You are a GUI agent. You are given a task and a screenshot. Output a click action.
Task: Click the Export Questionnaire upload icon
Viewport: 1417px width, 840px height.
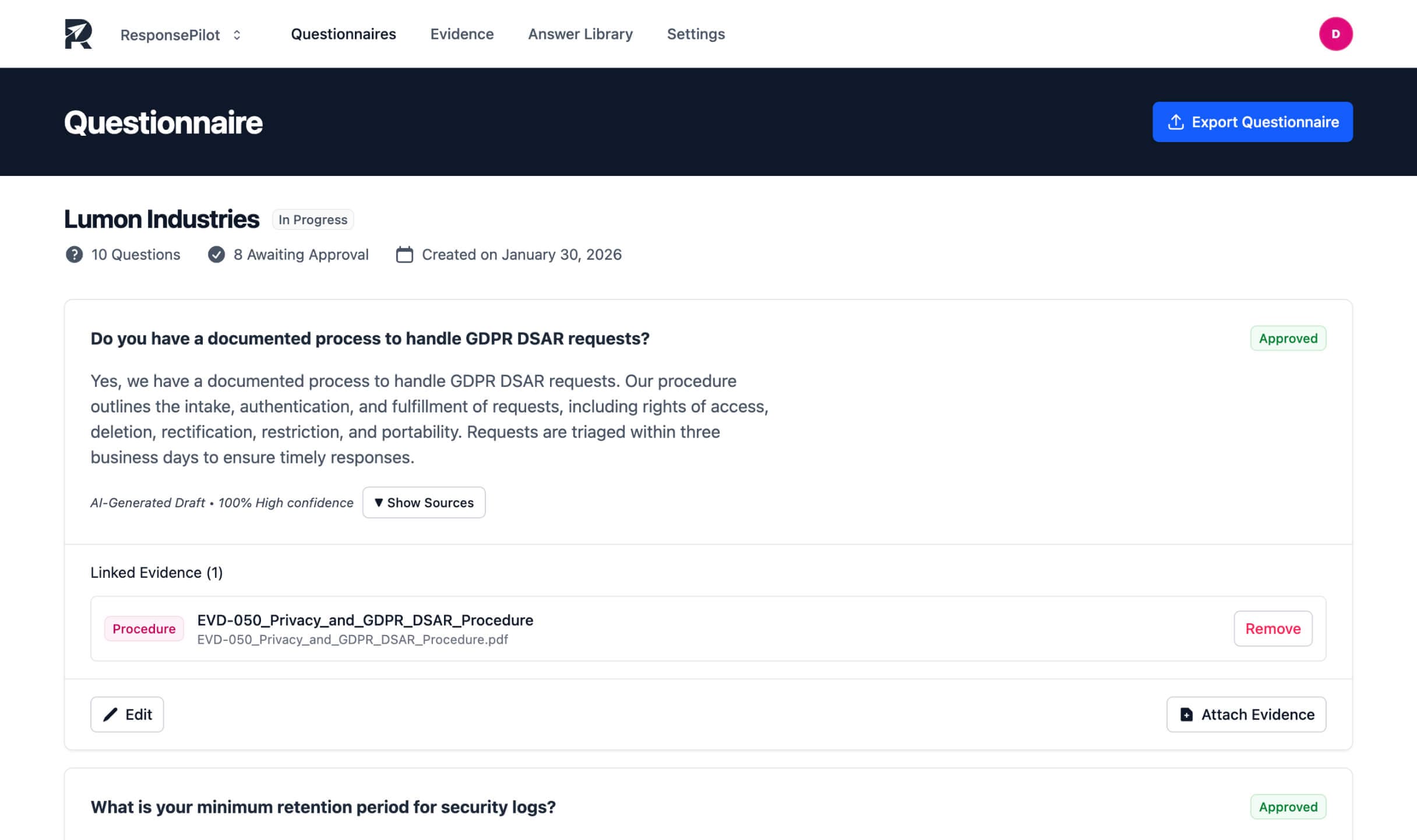(1175, 122)
